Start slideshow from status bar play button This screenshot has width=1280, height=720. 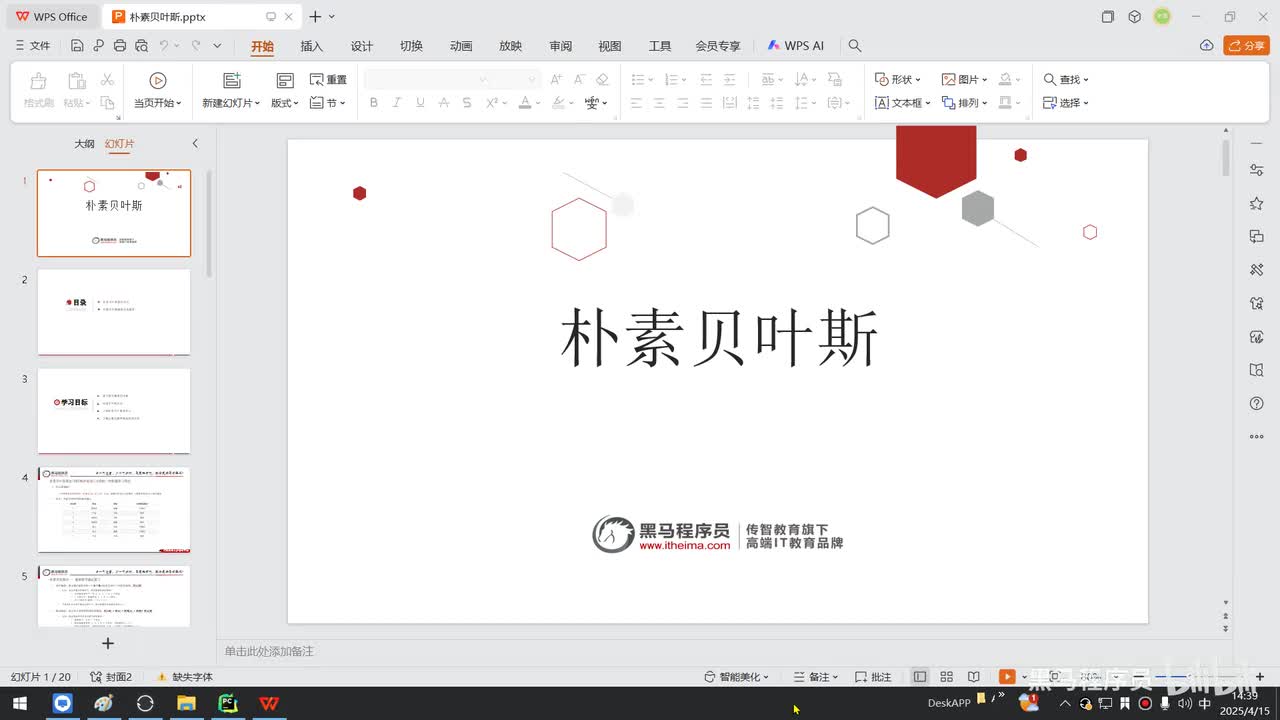point(1007,677)
